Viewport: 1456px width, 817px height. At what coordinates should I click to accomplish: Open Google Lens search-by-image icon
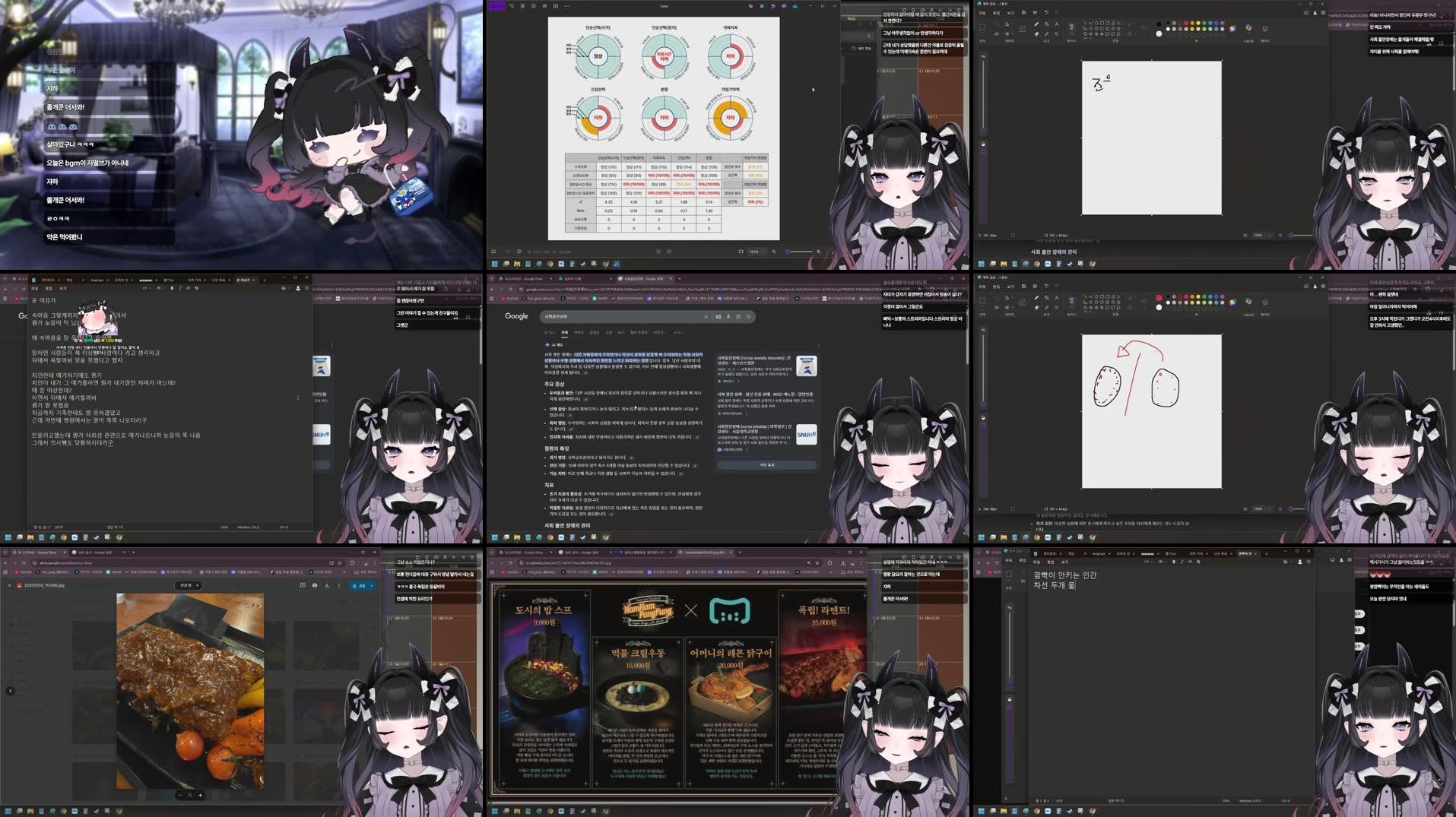coord(738,317)
